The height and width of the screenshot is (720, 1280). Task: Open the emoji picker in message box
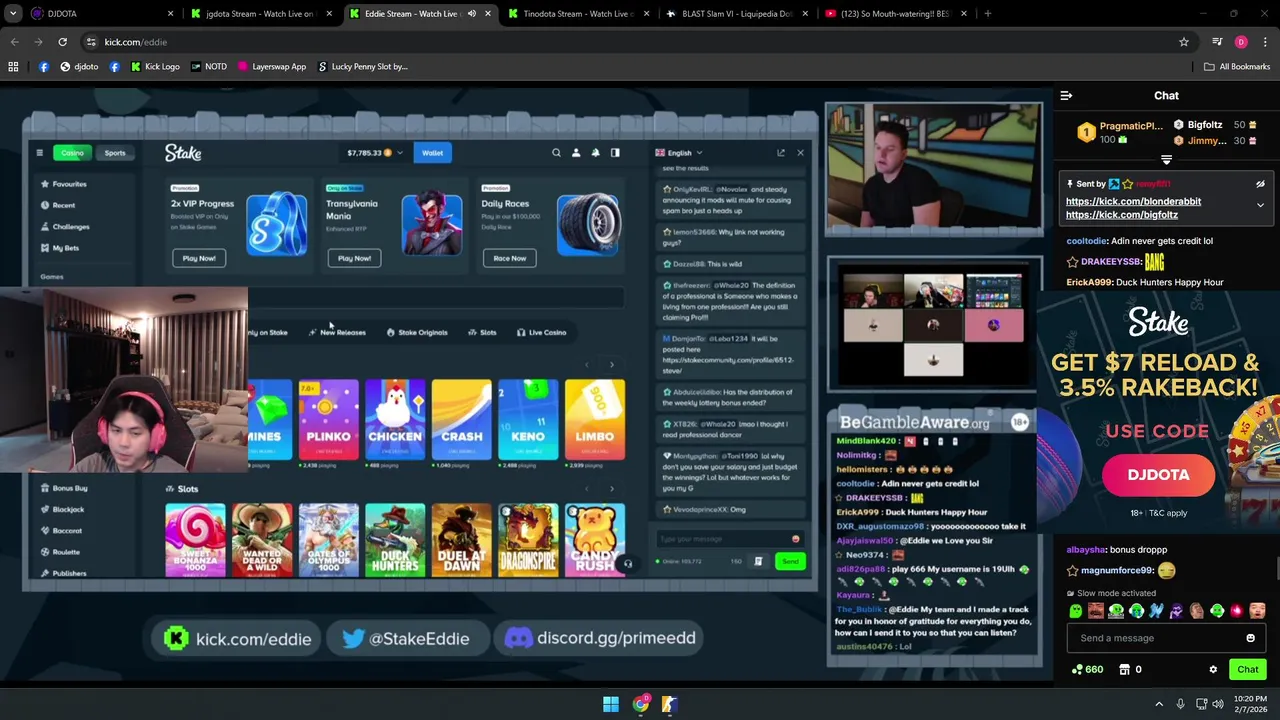(1250, 638)
